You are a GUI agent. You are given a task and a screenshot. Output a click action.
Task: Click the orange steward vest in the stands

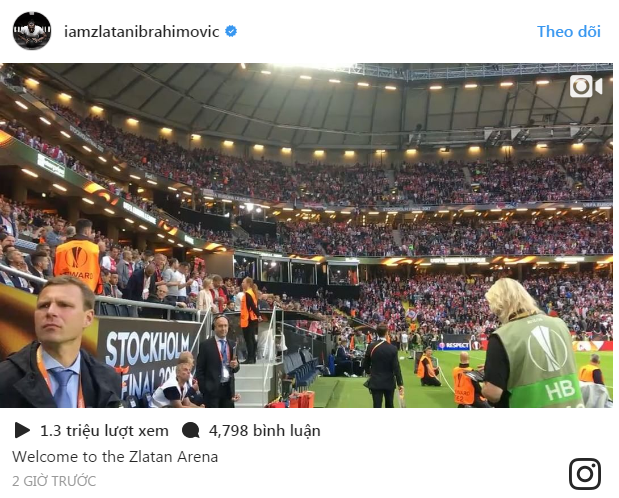(77, 263)
